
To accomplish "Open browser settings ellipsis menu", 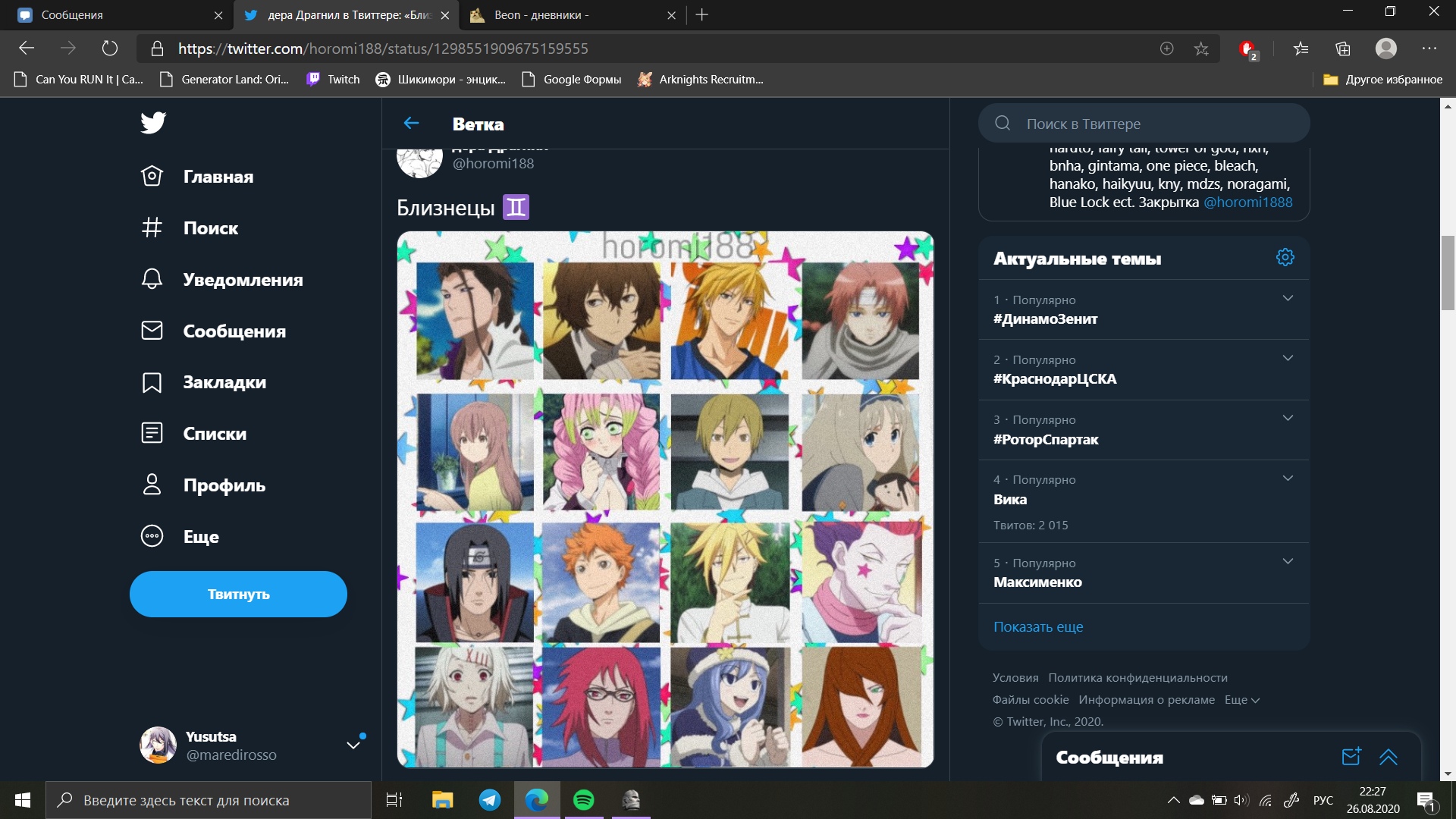I will pyautogui.click(x=1429, y=49).
